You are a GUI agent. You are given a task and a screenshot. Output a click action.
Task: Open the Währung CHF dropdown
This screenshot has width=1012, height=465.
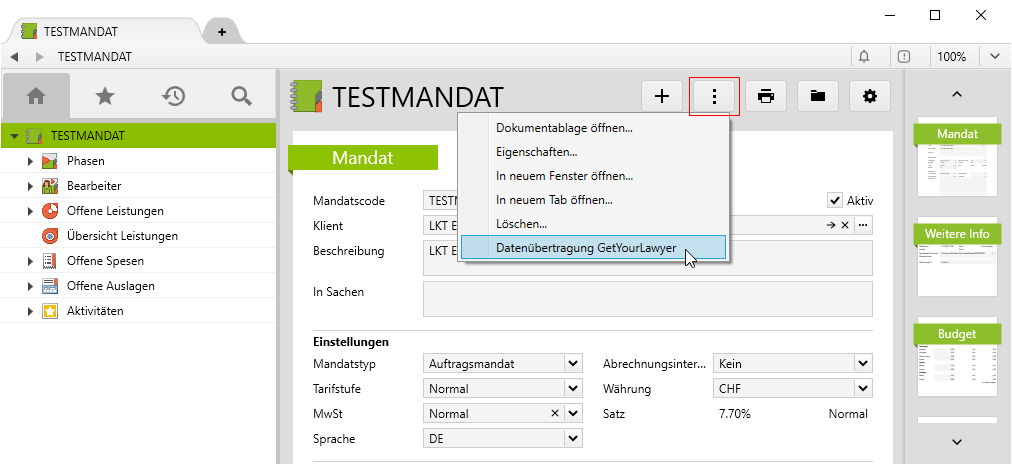coord(863,389)
